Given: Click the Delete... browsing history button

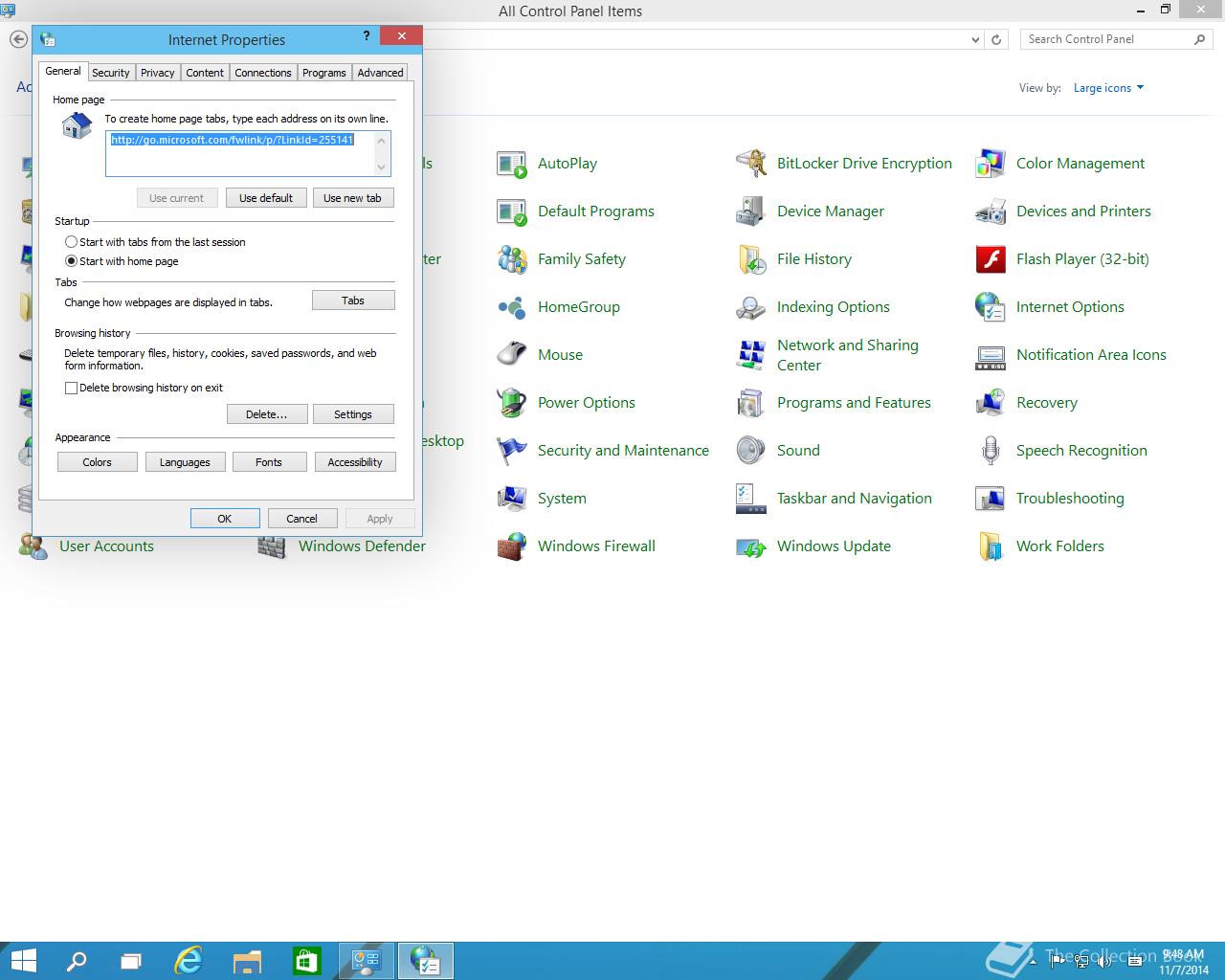Looking at the screenshot, I should tap(267, 414).
